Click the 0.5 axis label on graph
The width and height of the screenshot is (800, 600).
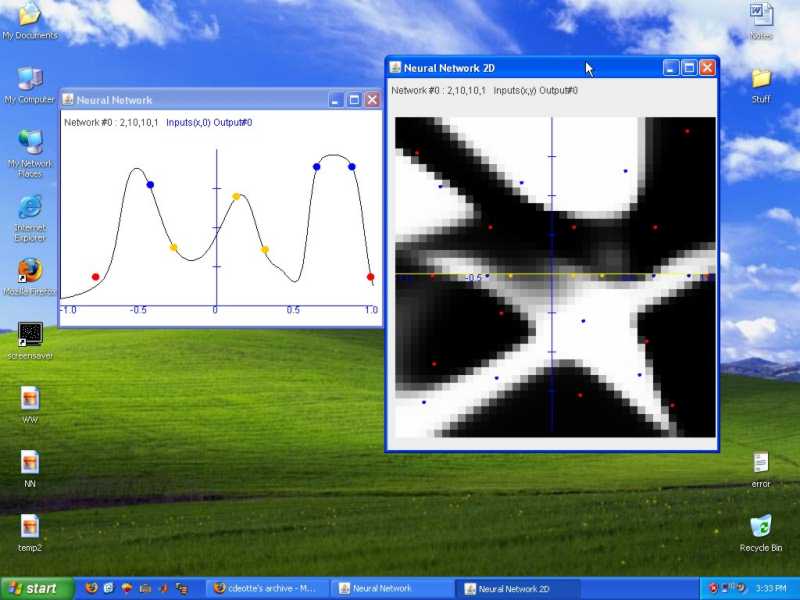[x=293, y=310]
